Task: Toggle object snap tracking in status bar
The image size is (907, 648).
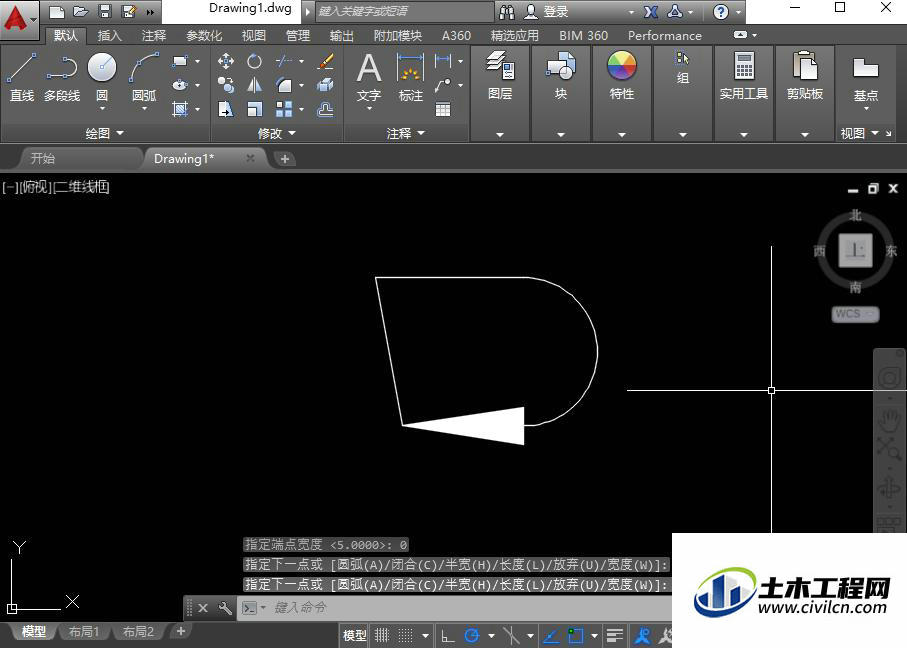Action: click(x=551, y=635)
